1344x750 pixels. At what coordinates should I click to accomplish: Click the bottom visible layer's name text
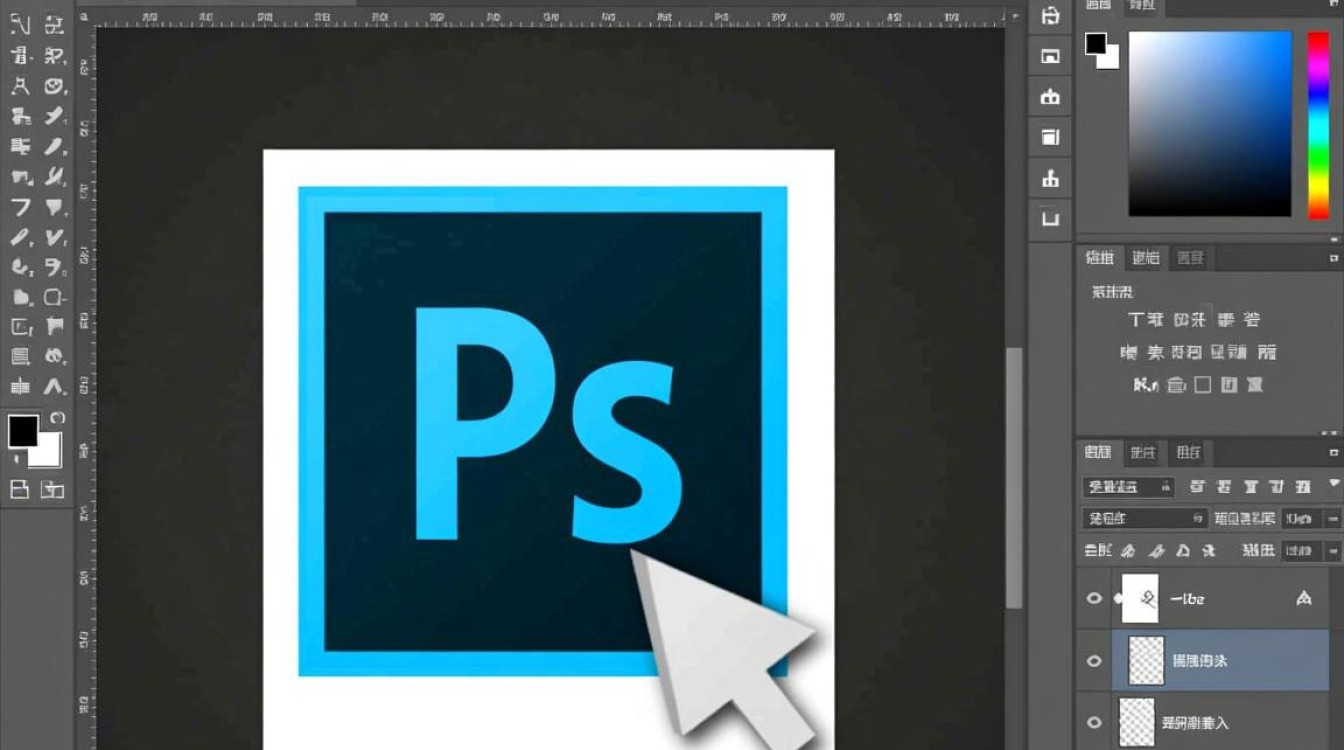click(1195, 722)
